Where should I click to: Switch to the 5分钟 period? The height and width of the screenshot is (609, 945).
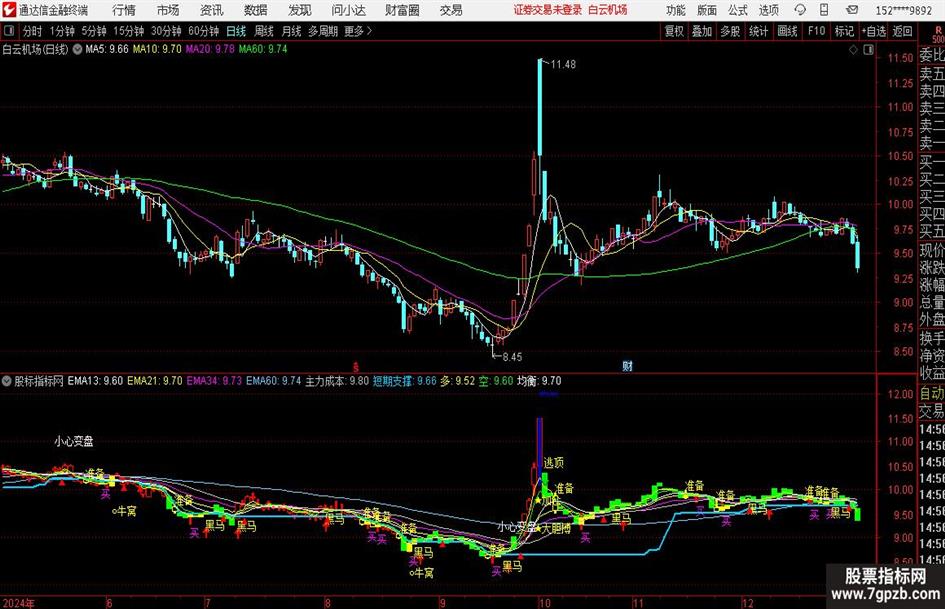pyautogui.click(x=94, y=31)
